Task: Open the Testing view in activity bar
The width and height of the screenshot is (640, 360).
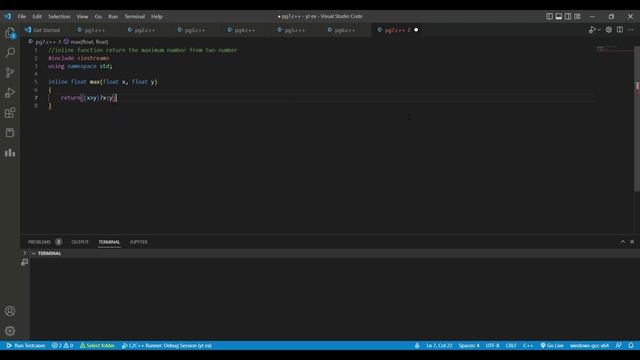Action: [x=10, y=133]
